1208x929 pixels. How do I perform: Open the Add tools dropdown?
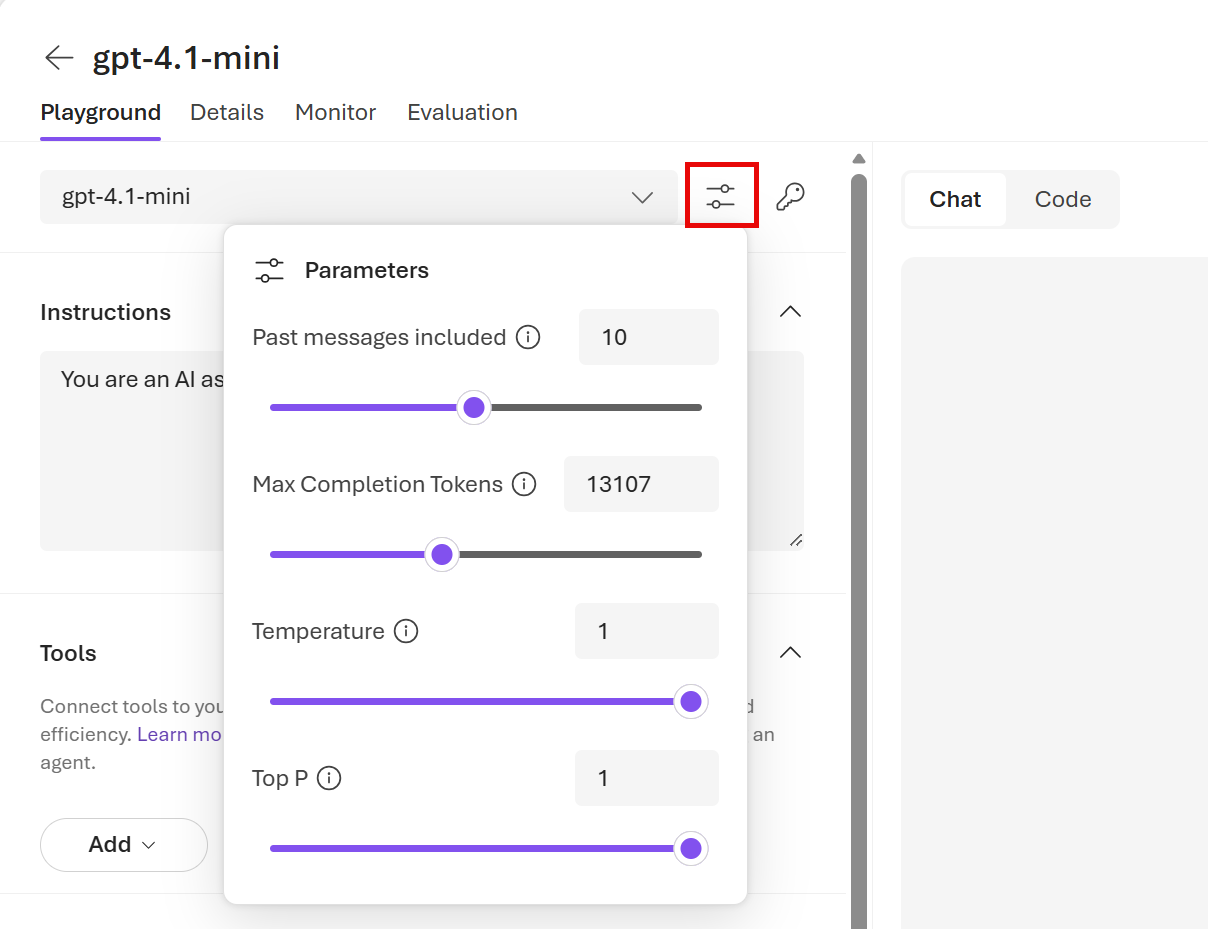pos(123,844)
